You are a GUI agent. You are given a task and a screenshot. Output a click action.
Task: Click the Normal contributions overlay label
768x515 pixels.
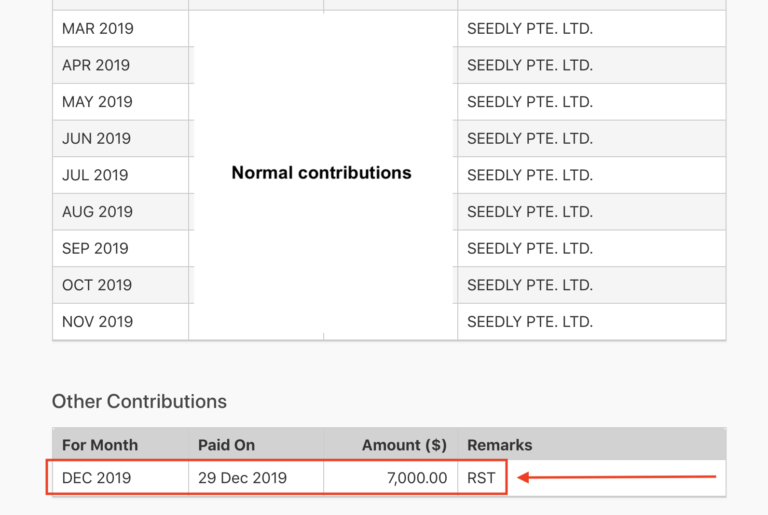coord(321,173)
